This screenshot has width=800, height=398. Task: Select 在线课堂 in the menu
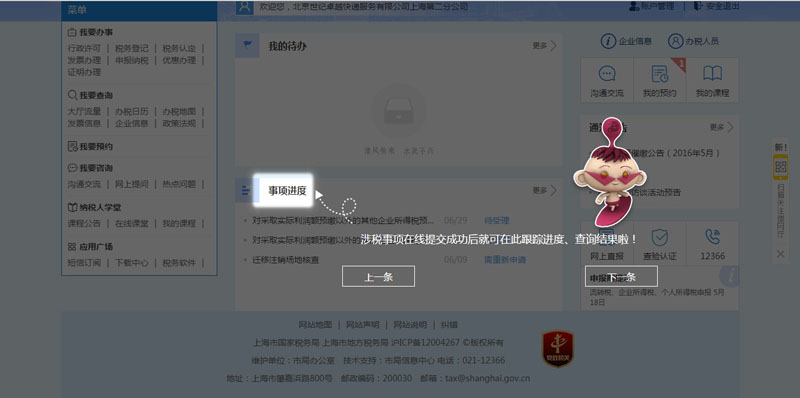(132, 223)
